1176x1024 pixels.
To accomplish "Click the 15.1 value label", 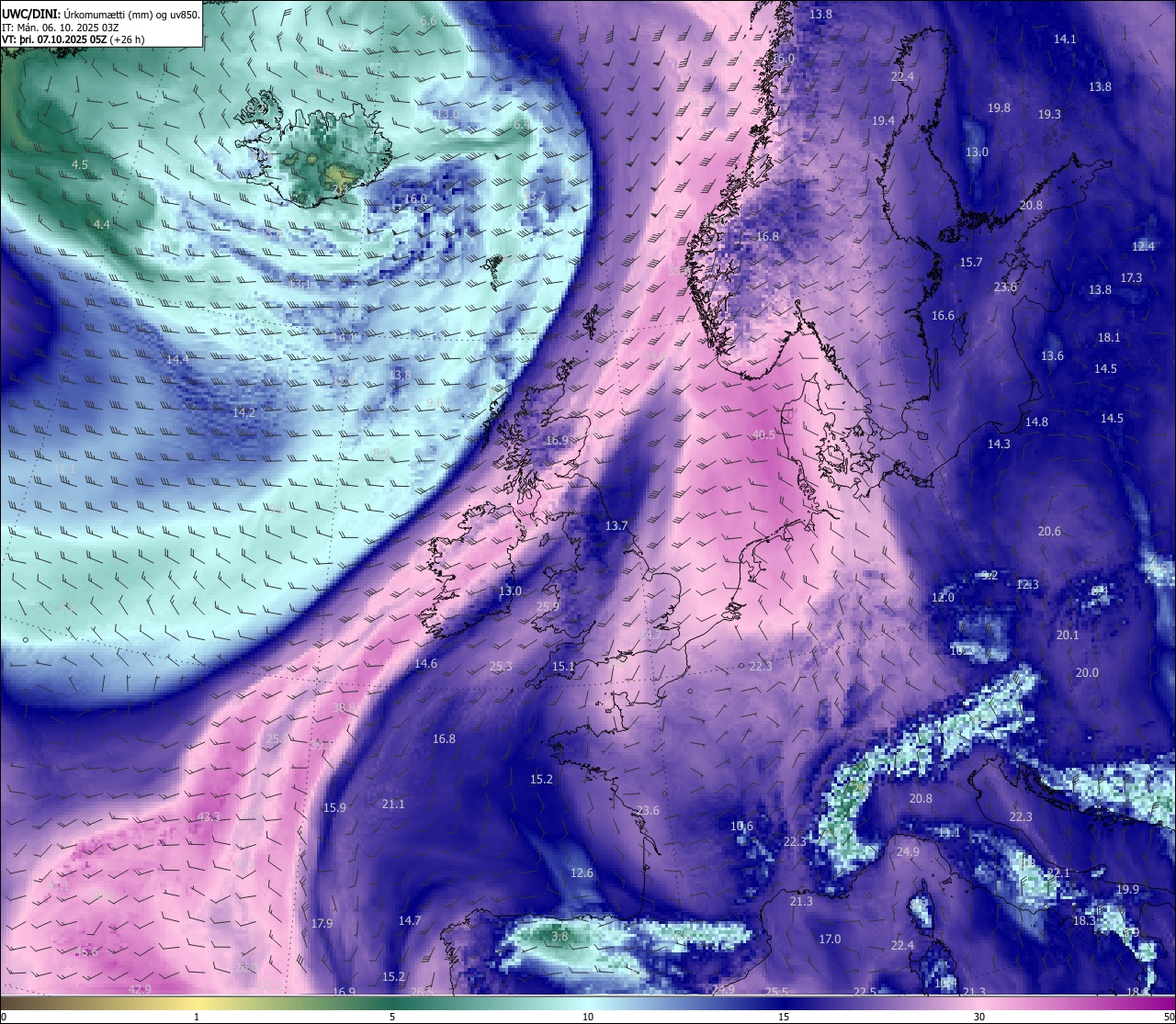I will click(x=563, y=667).
